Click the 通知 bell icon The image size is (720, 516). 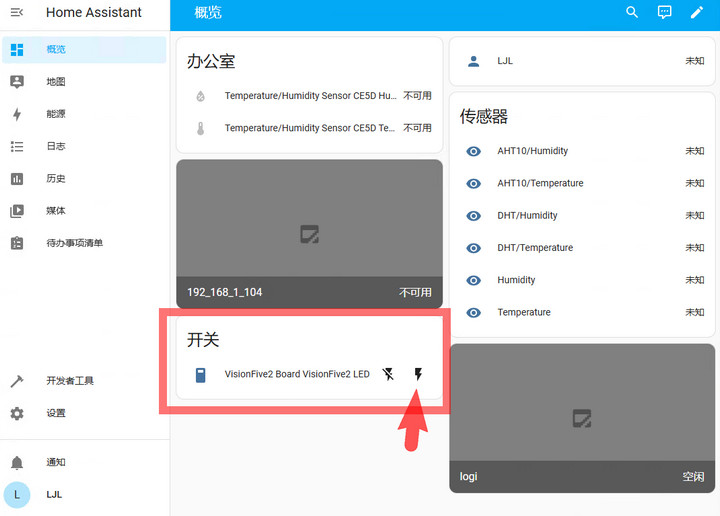coord(17,462)
